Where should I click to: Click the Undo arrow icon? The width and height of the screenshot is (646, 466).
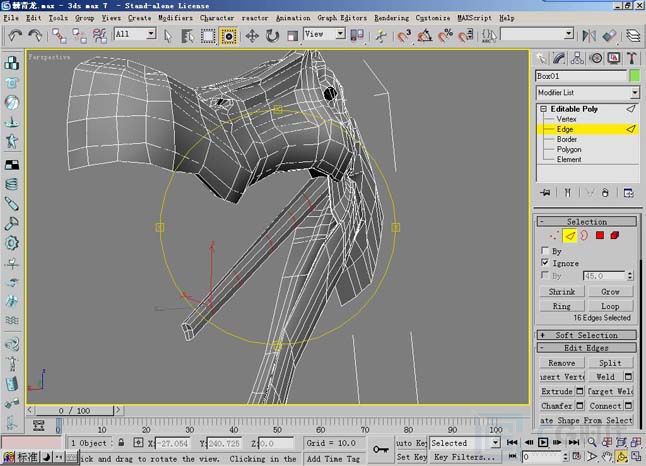15,35
